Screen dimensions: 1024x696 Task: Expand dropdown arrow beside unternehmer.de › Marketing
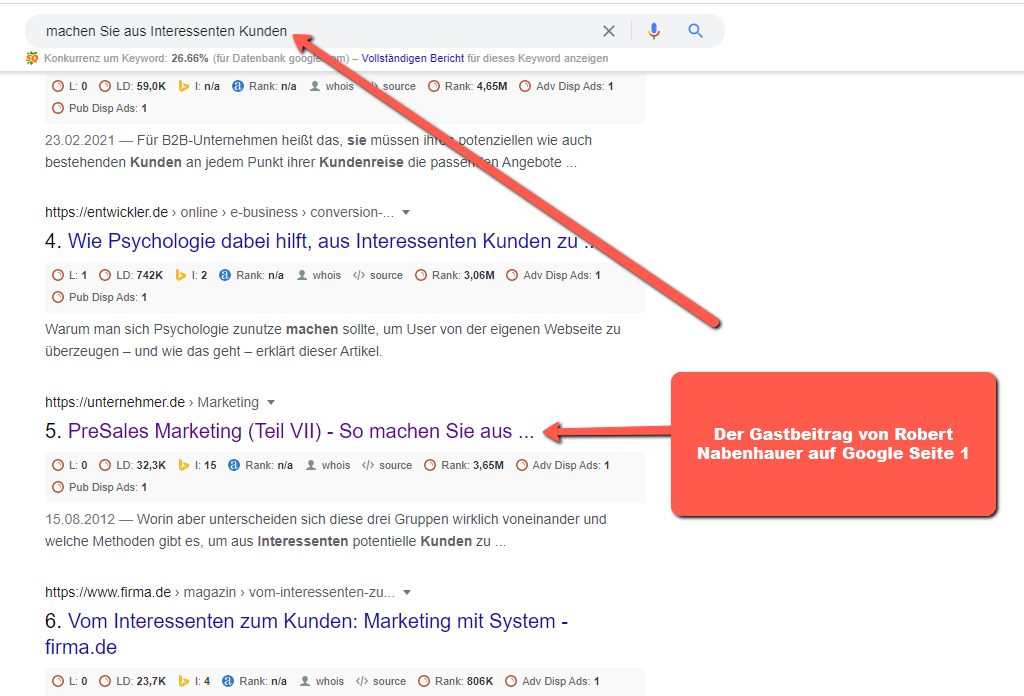coord(270,402)
